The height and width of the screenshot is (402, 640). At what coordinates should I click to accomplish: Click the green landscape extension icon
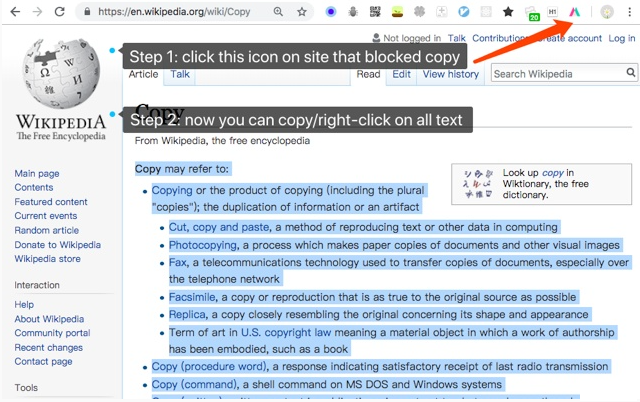click(397, 11)
